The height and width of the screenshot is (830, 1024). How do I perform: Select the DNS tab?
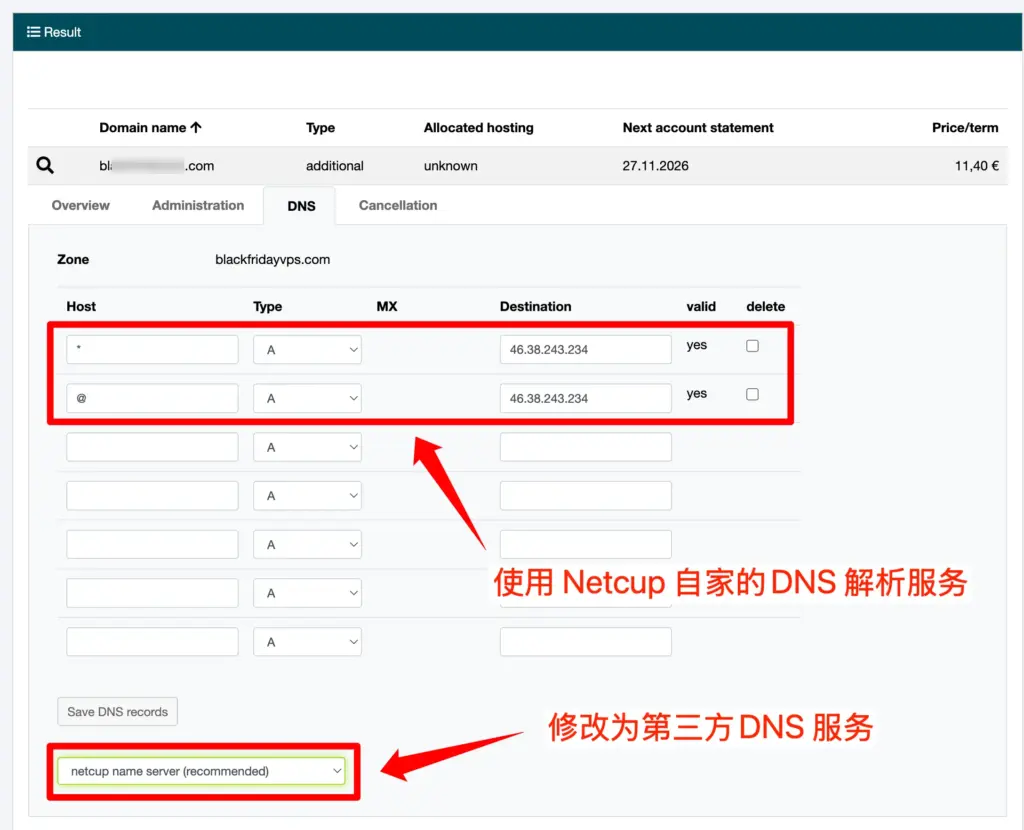coord(301,206)
